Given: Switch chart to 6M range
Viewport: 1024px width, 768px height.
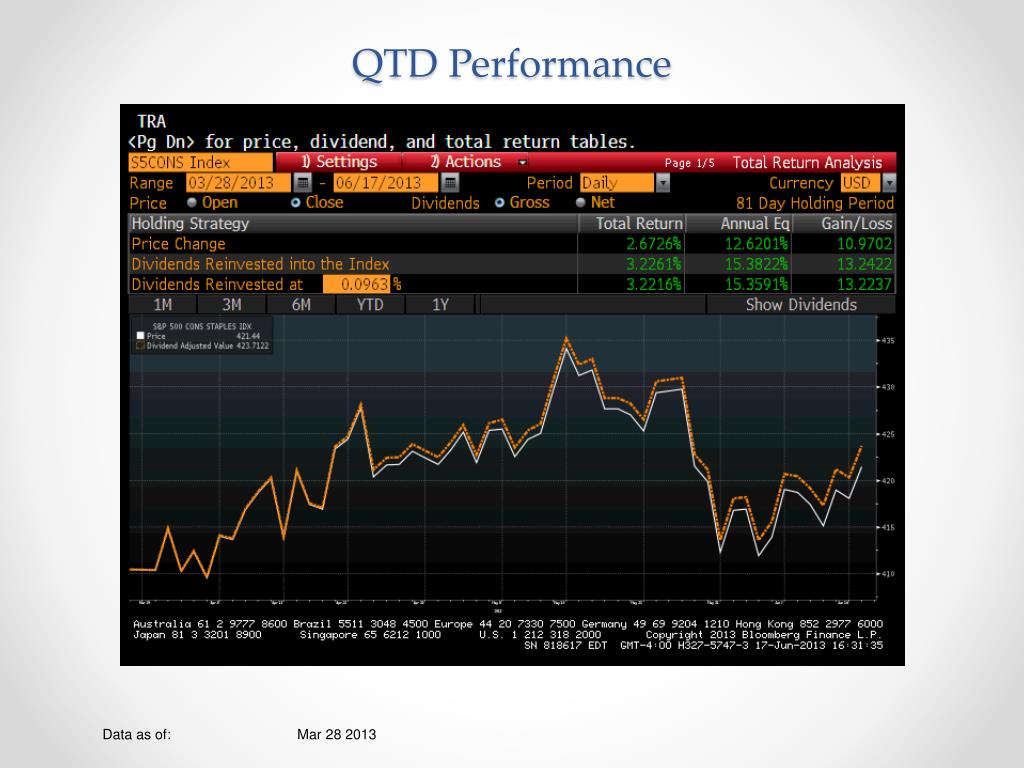Looking at the screenshot, I should coord(301,304).
